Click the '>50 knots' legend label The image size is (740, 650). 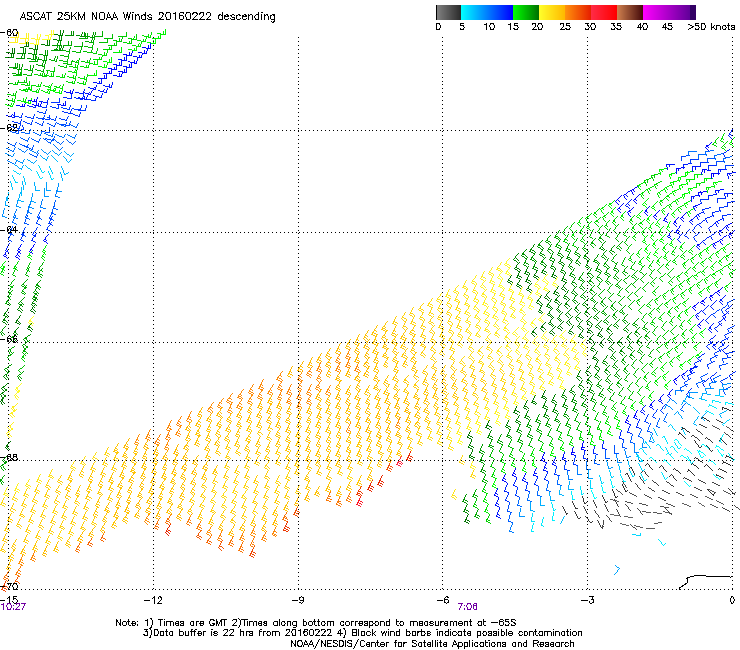[x=712, y=27]
